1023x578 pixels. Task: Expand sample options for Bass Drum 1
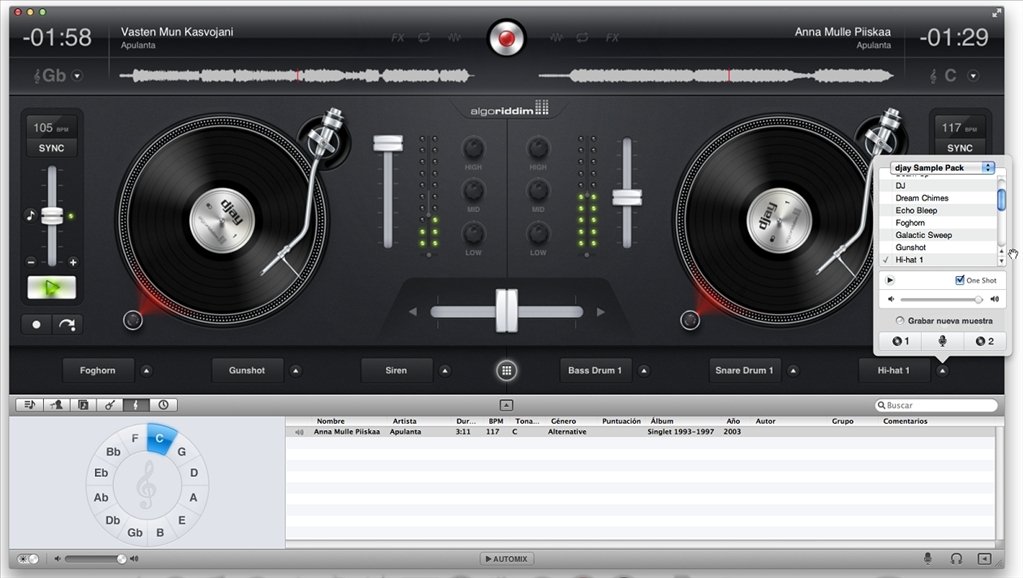pyautogui.click(x=644, y=371)
